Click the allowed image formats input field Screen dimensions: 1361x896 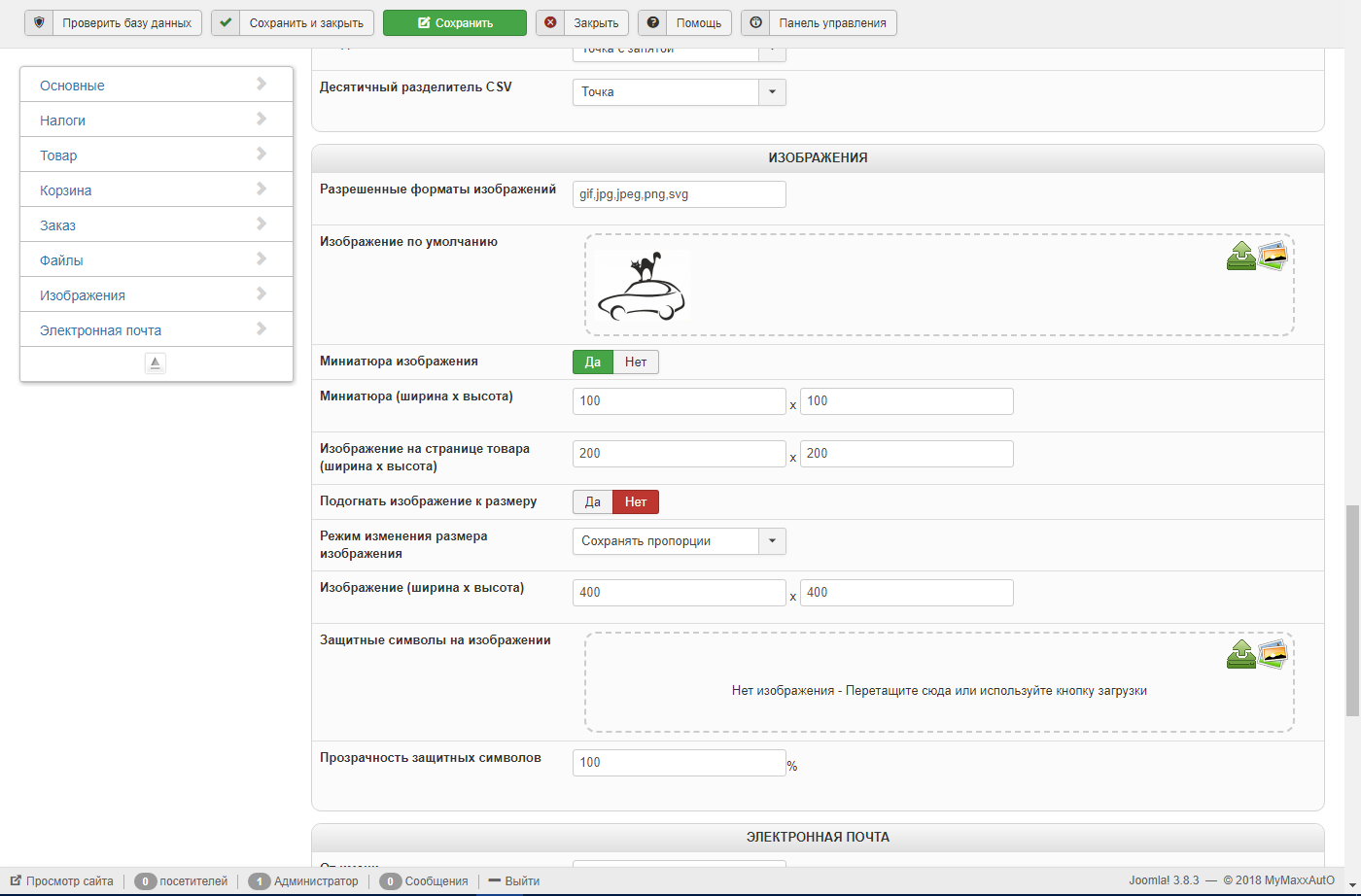(x=679, y=194)
